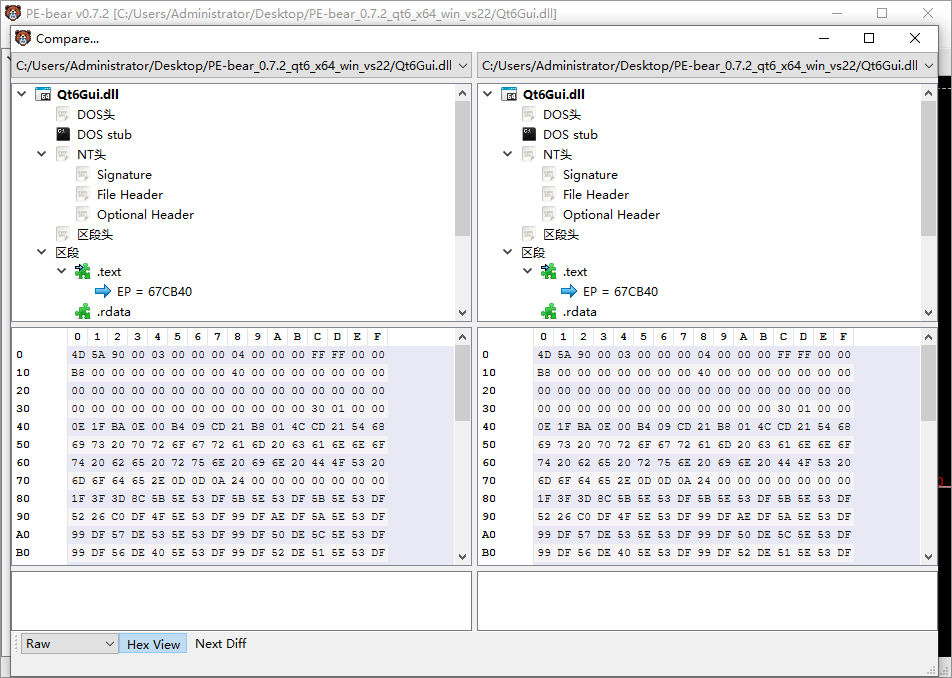The image size is (952, 678).
Task: Click Signature icon in right tree
Action: tap(549, 175)
